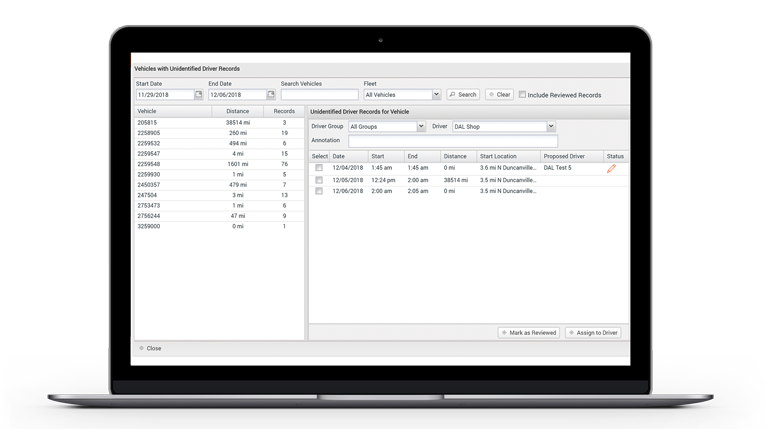The height and width of the screenshot is (429, 770).
Task: Select vehicle 2259930 row
Action: 219,174
